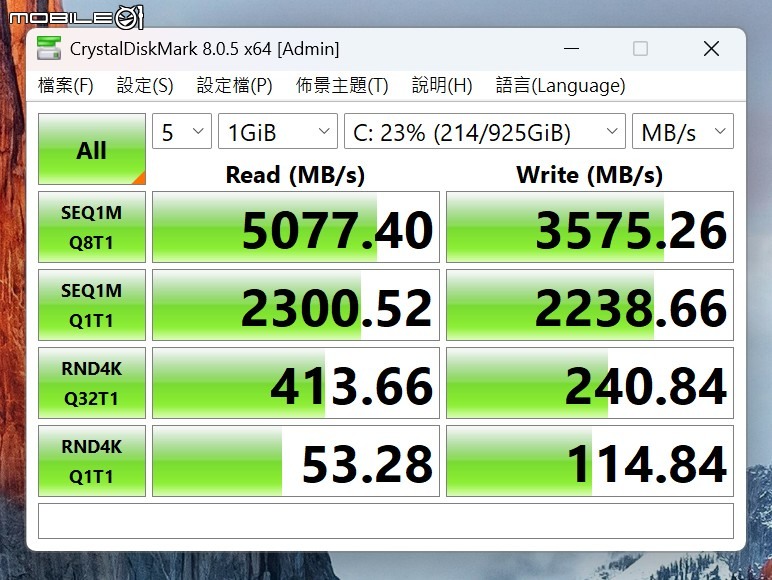Click the CrystalDiskMark app icon in title bar
Screen dimensions: 772x580
point(49,48)
